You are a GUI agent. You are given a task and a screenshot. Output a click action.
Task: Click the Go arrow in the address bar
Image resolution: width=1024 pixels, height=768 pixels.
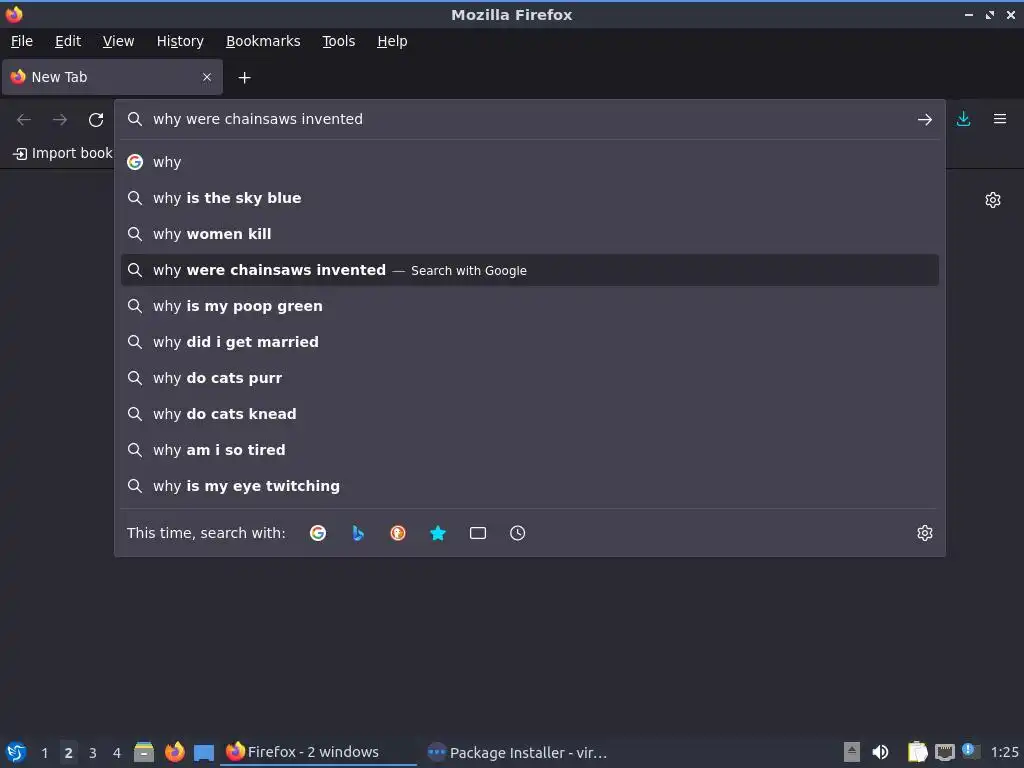925,120
